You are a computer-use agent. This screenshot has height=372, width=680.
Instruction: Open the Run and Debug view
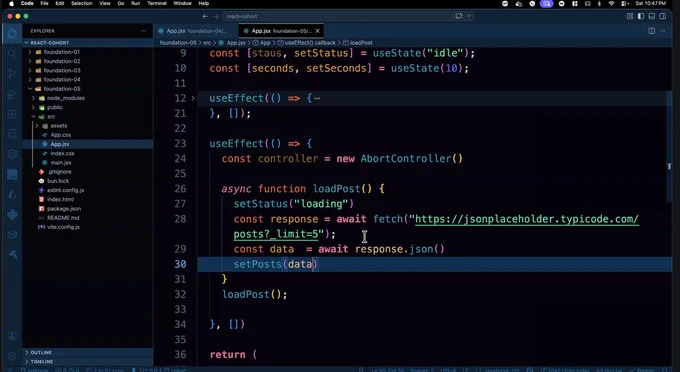[12, 94]
